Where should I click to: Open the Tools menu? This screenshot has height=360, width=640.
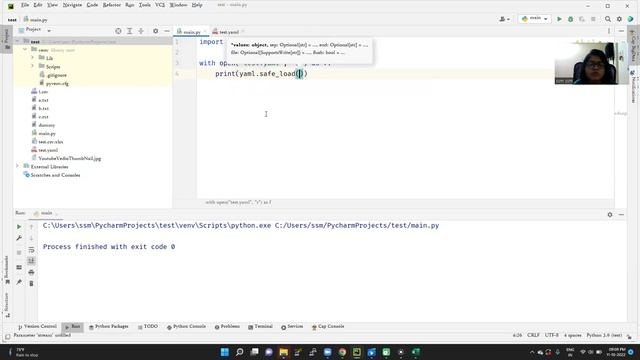[144, 5]
